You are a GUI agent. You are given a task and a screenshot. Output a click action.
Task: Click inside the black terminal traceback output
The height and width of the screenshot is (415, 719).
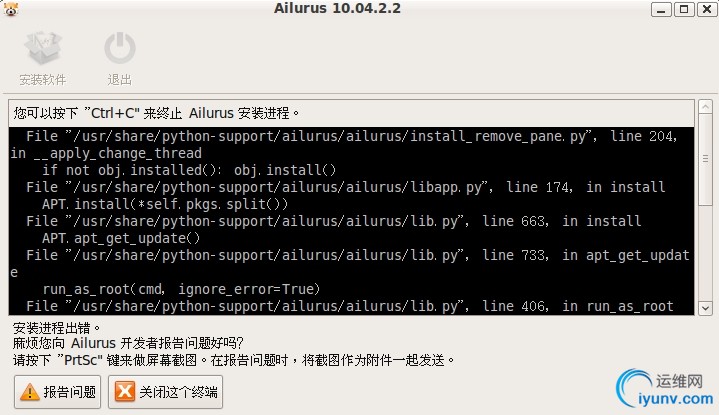[350, 220]
